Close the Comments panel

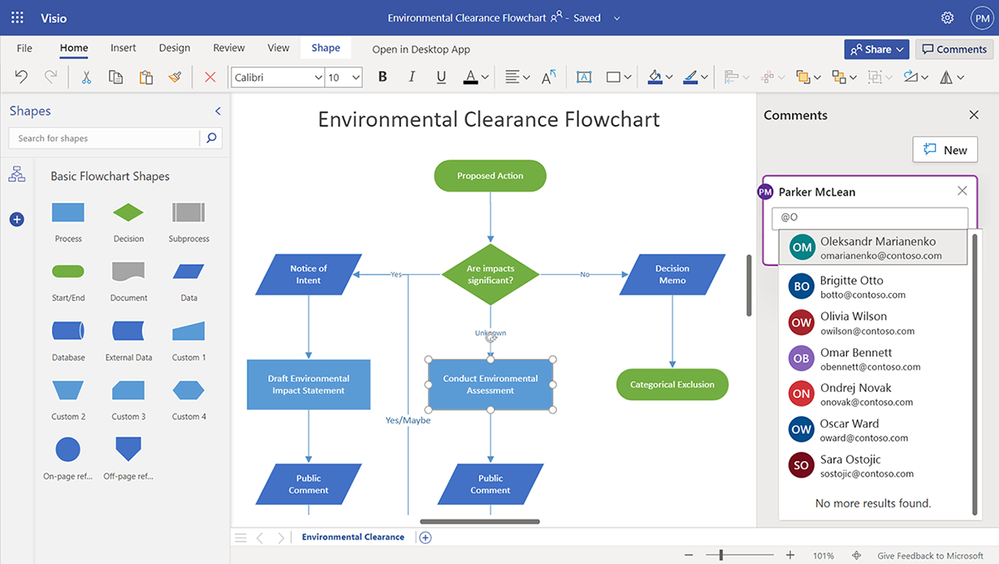[x=974, y=115]
